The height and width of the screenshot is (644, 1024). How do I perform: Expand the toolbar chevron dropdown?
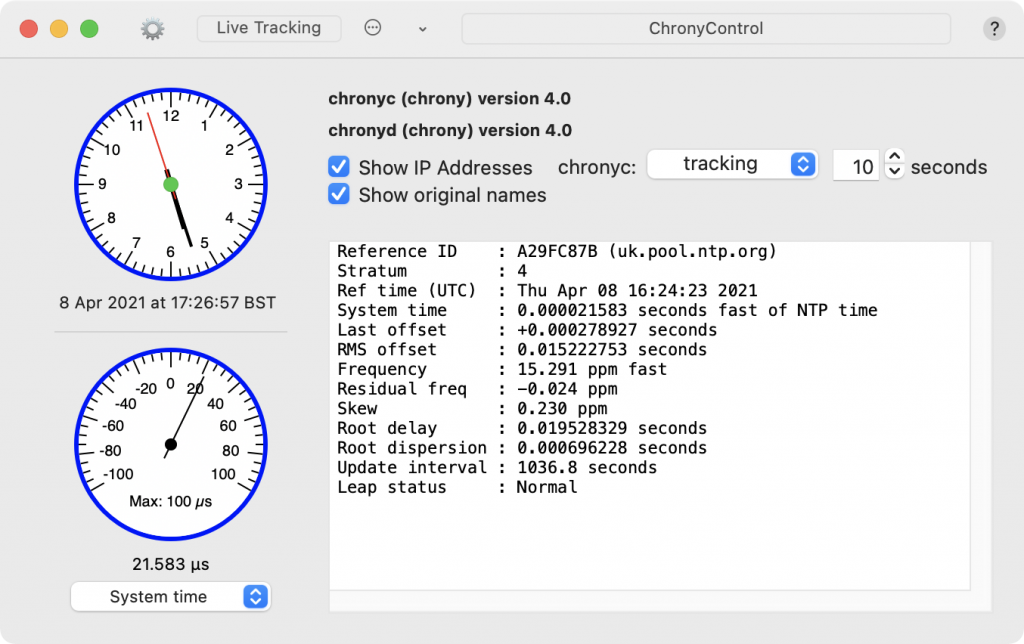(x=422, y=29)
